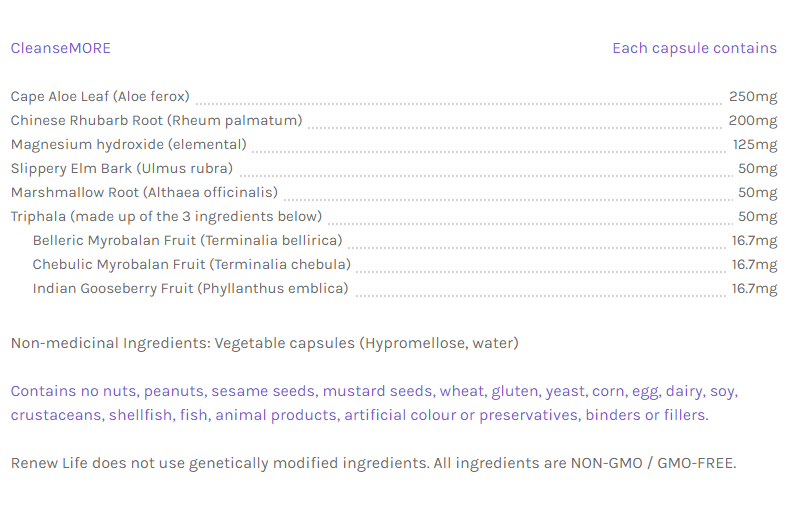
Task: Select the Magnesium hydroxide (elemental) entry
Action: [128, 145]
